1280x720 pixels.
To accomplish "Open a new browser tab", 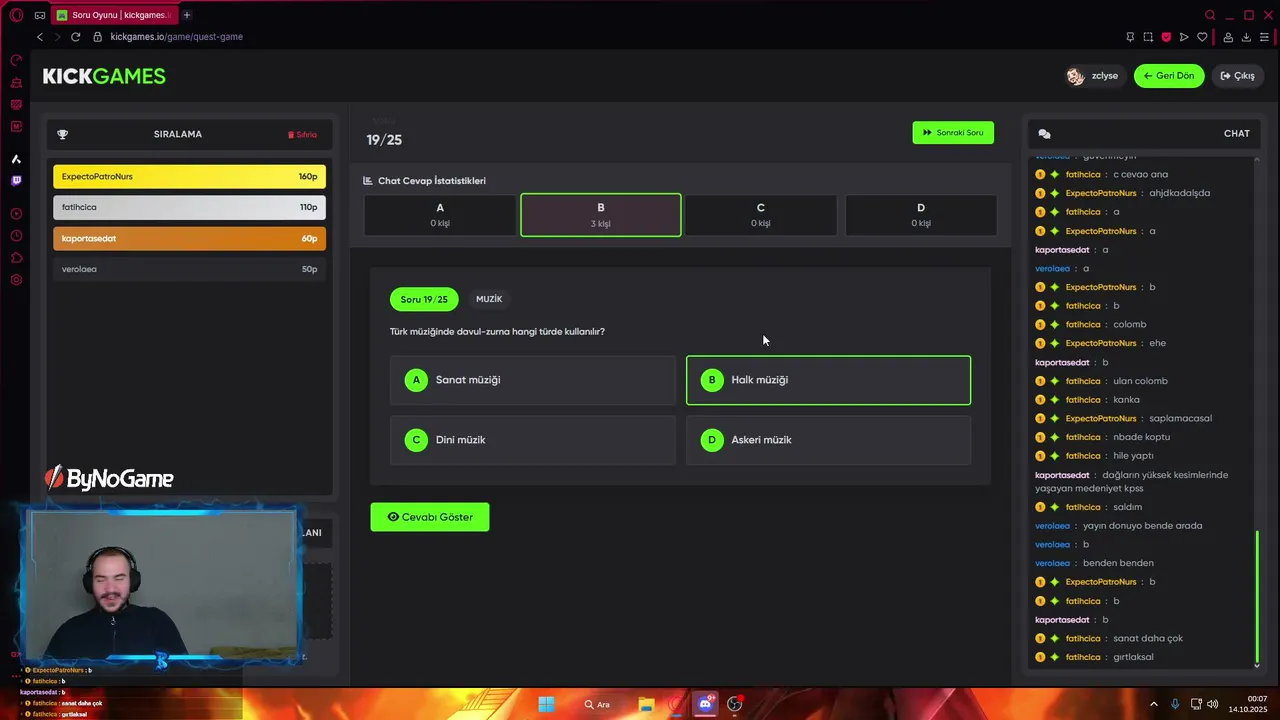I will (186, 15).
